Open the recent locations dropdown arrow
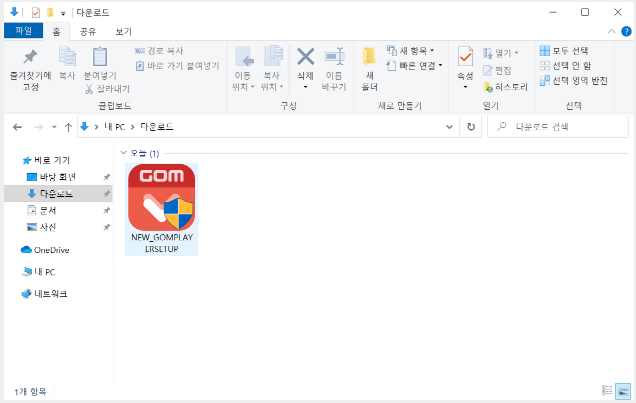 coord(54,127)
